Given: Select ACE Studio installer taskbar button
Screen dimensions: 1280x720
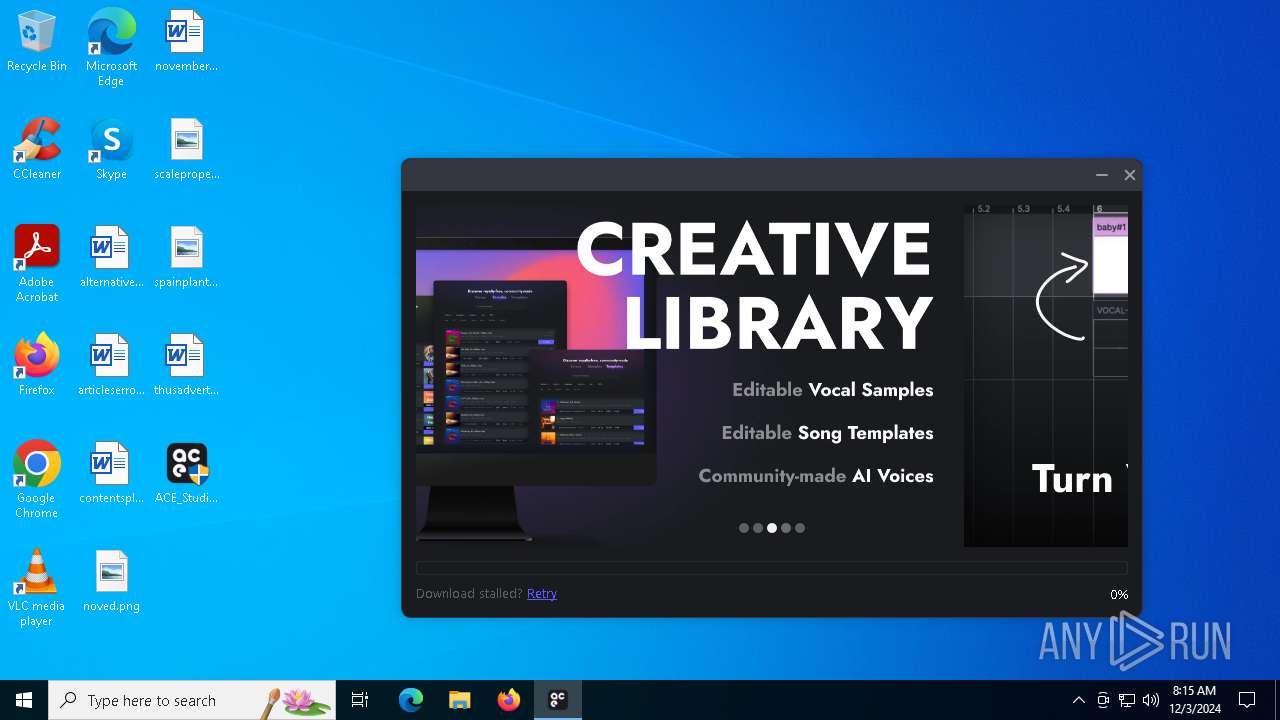Looking at the screenshot, I should point(558,700).
